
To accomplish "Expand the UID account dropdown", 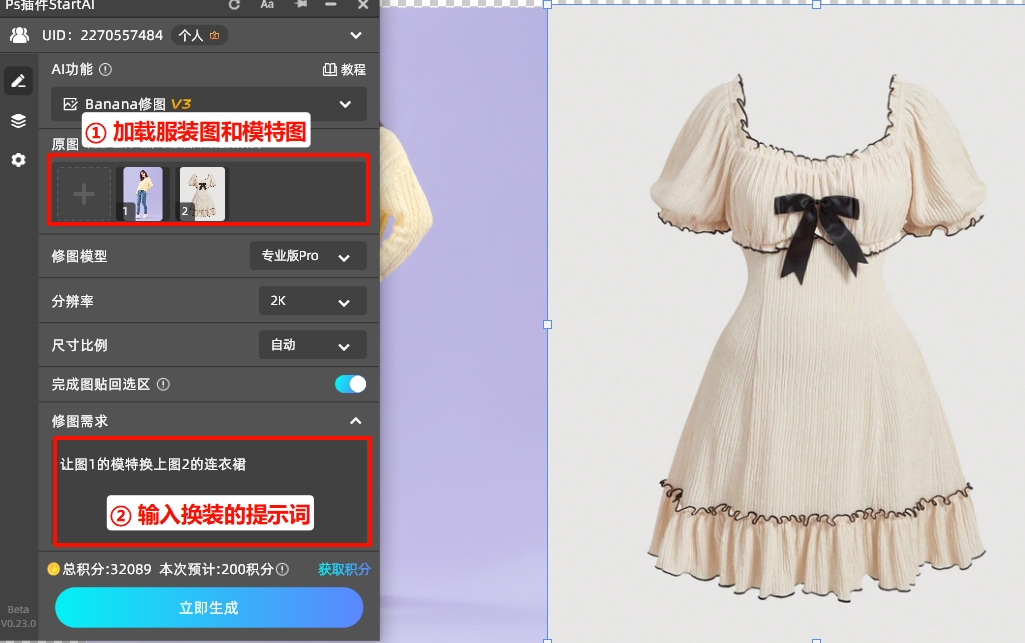I will (x=355, y=33).
